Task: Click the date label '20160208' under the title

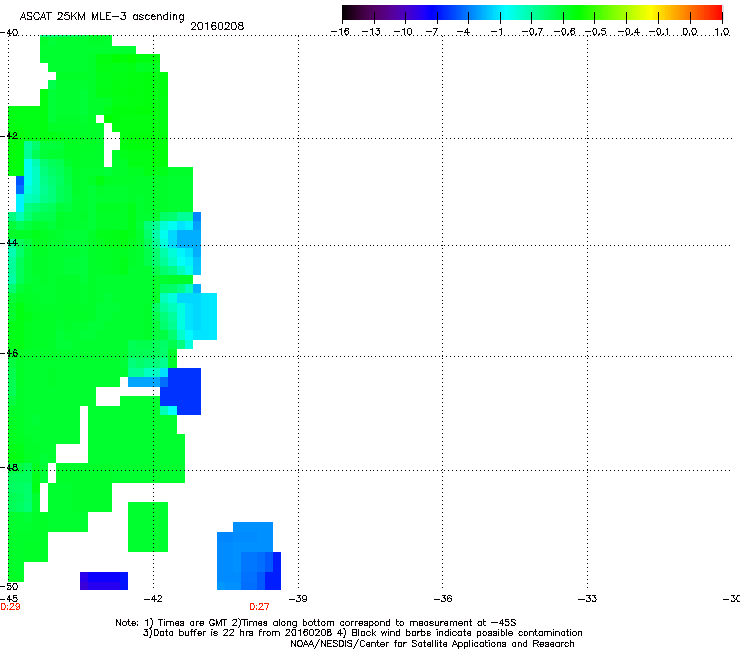Action: point(217,26)
